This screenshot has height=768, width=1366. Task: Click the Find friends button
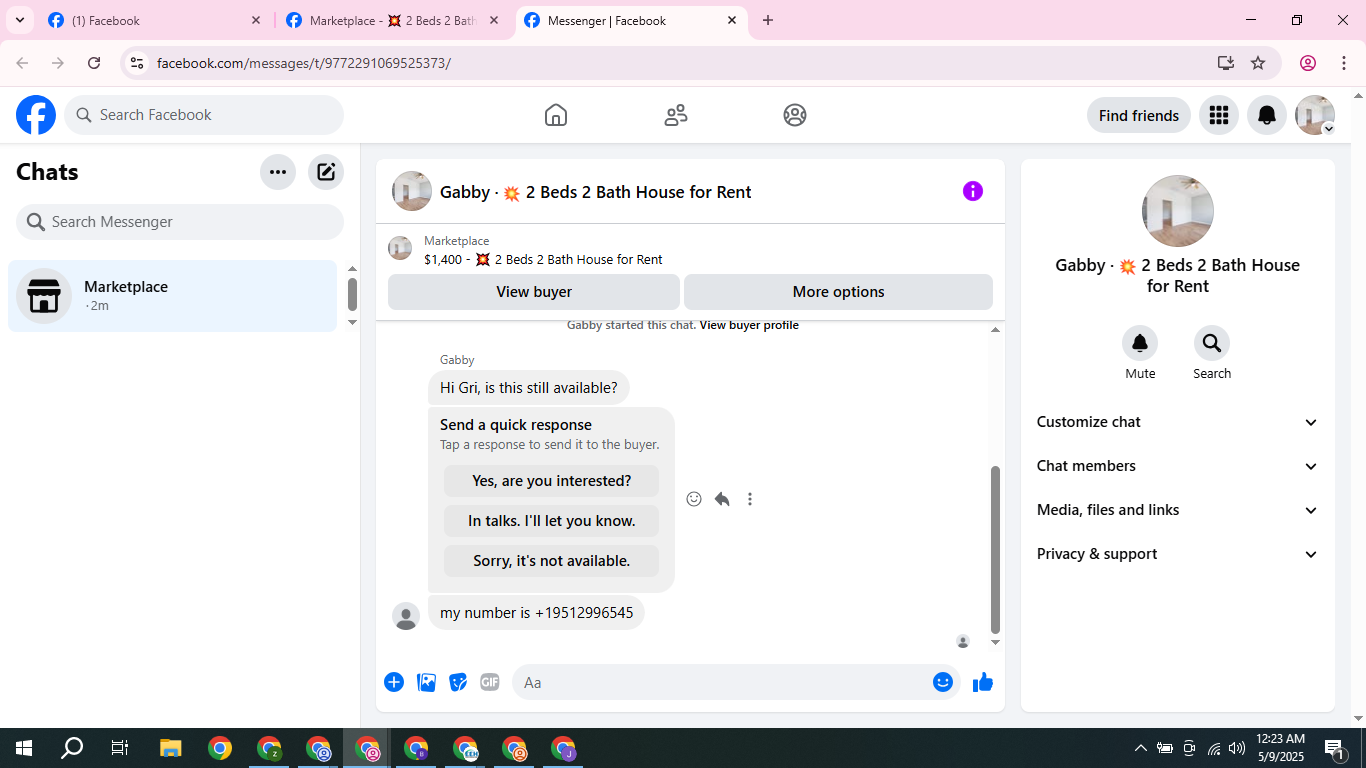pos(1139,115)
